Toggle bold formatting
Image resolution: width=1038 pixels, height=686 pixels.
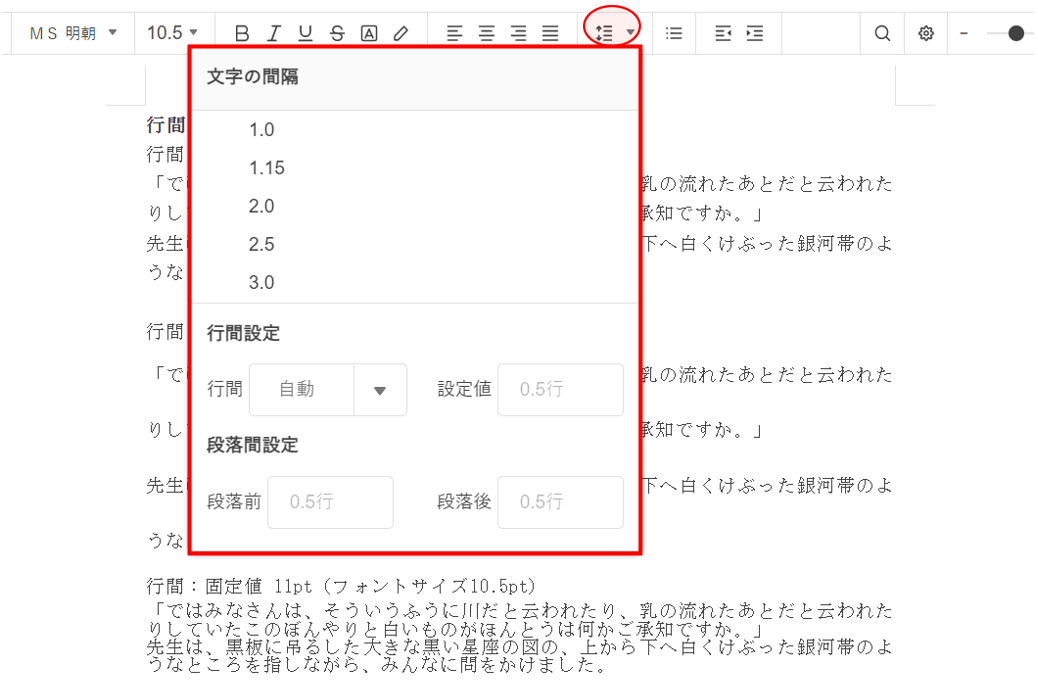[x=242, y=33]
